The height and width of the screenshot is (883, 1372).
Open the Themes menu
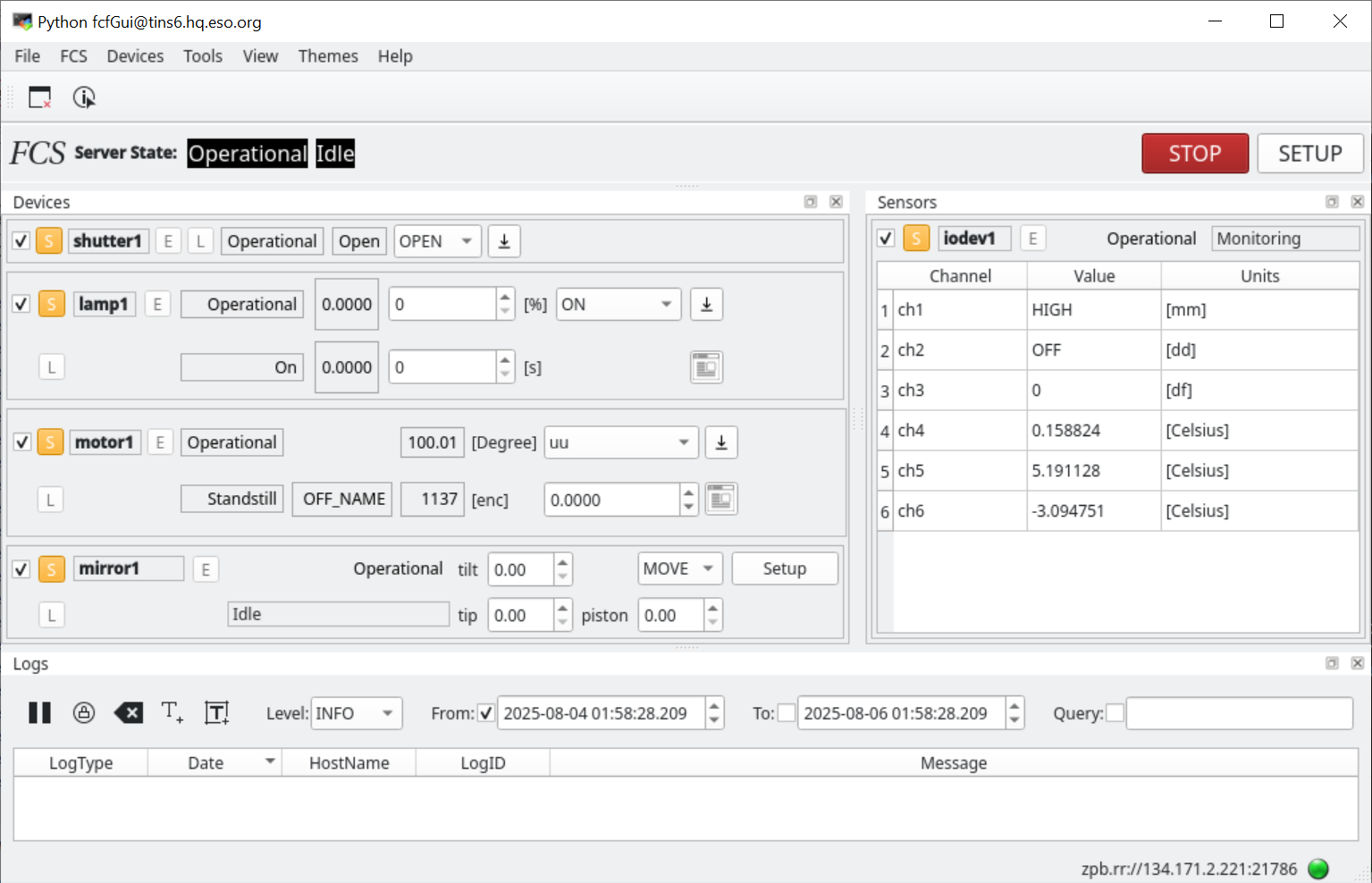coord(327,56)
